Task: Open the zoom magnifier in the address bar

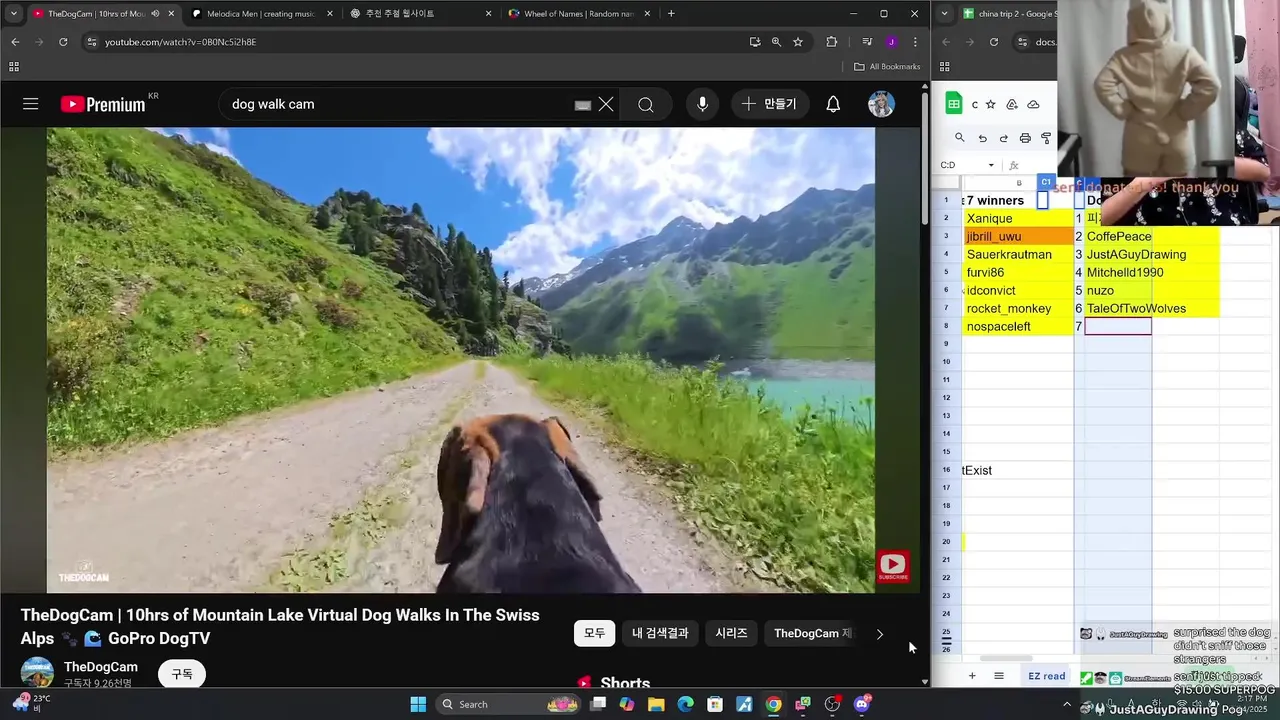Action: pos(776,42)
